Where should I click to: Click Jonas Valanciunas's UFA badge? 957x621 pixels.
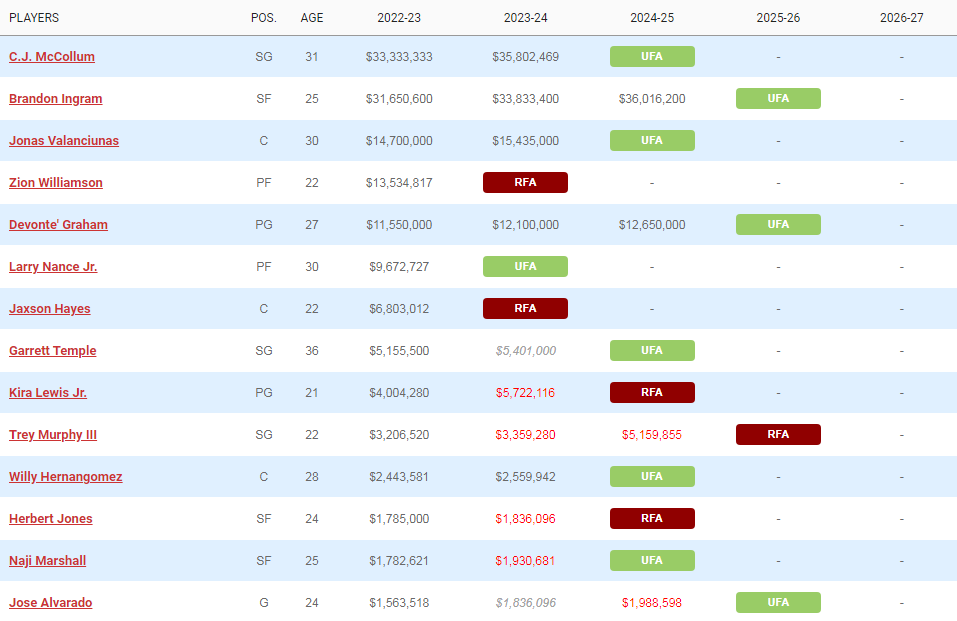pos(652,141)
